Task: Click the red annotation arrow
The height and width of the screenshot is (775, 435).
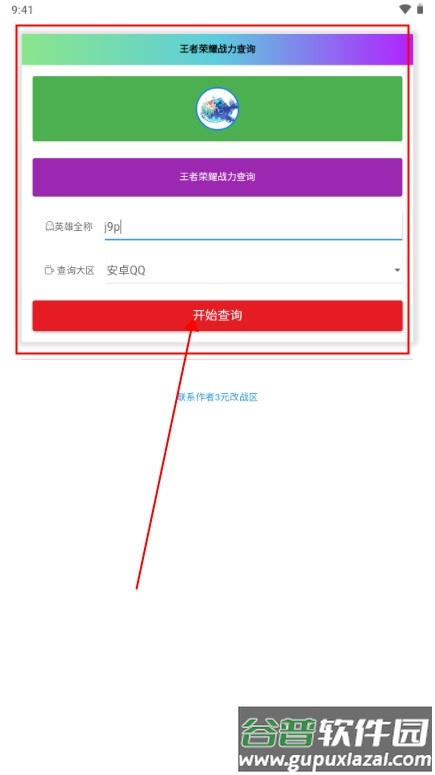Action: (x=165, y=453)
